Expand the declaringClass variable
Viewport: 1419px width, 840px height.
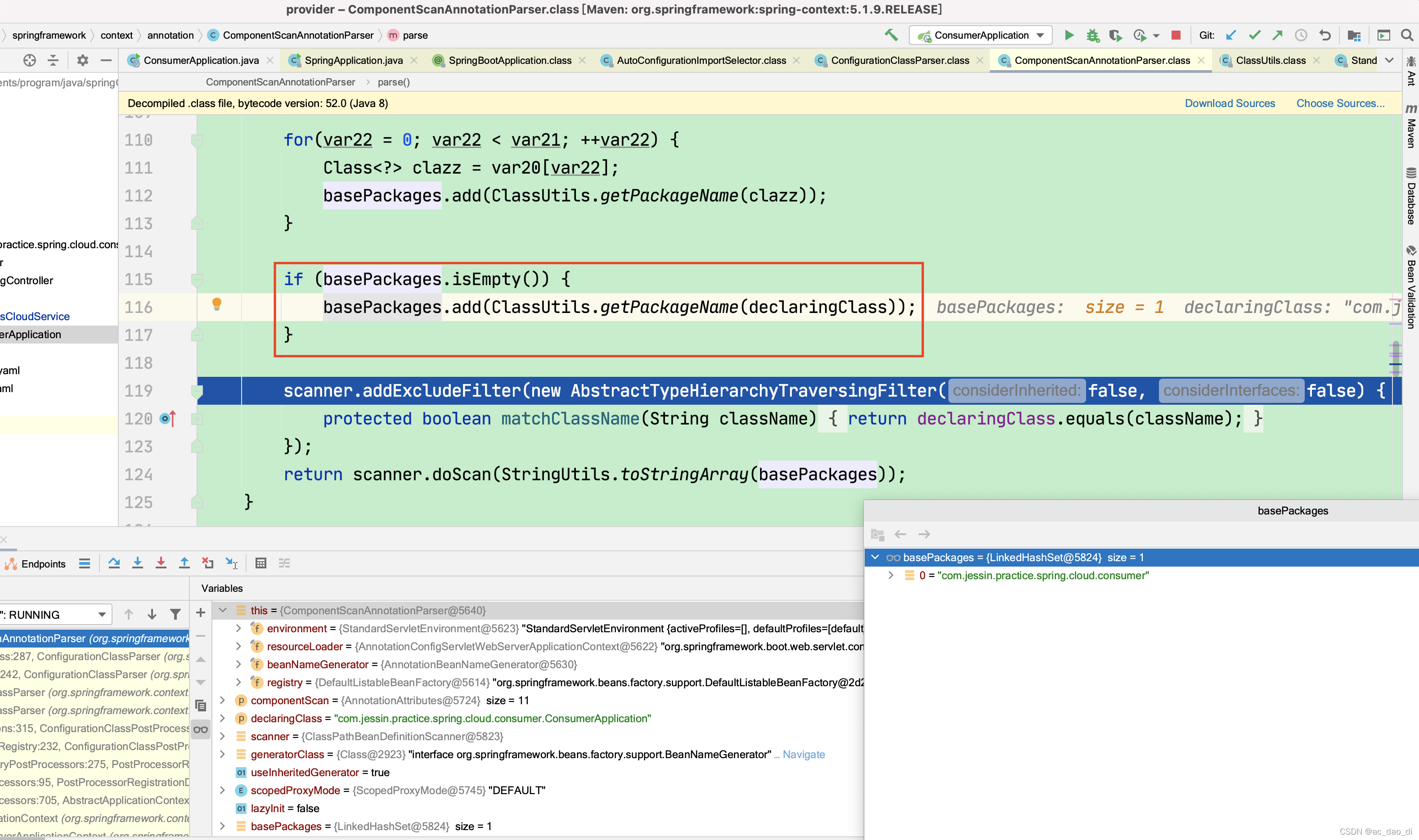click(223, 718)
